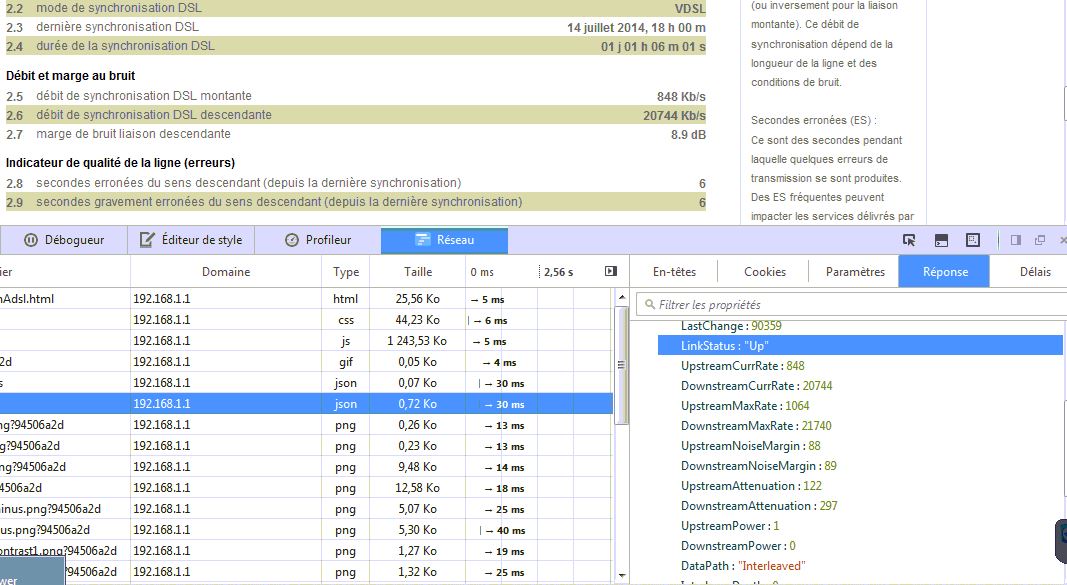1067x585 pixels.
Task: Dock developer tools to side
Action: [x=1016, y=240]
